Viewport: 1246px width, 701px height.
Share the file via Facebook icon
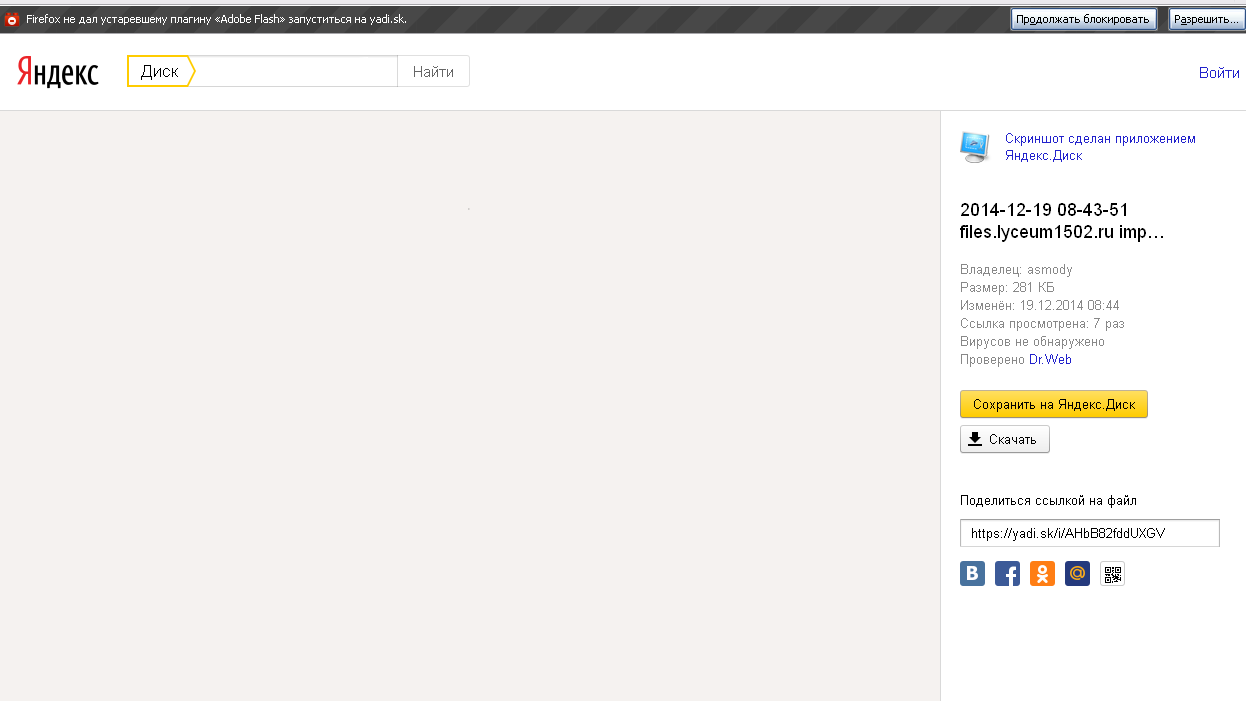click(1007, 573)
